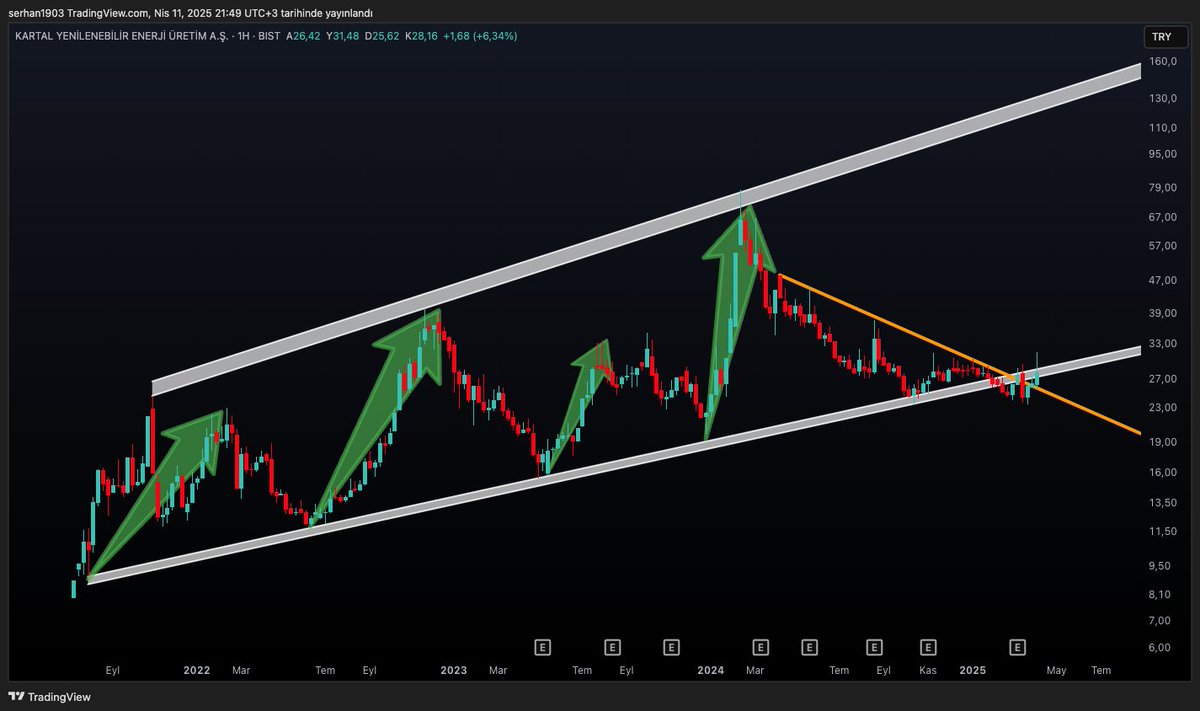
Task: Click the E marker between 2025 and May
Action: point(1017,647)
